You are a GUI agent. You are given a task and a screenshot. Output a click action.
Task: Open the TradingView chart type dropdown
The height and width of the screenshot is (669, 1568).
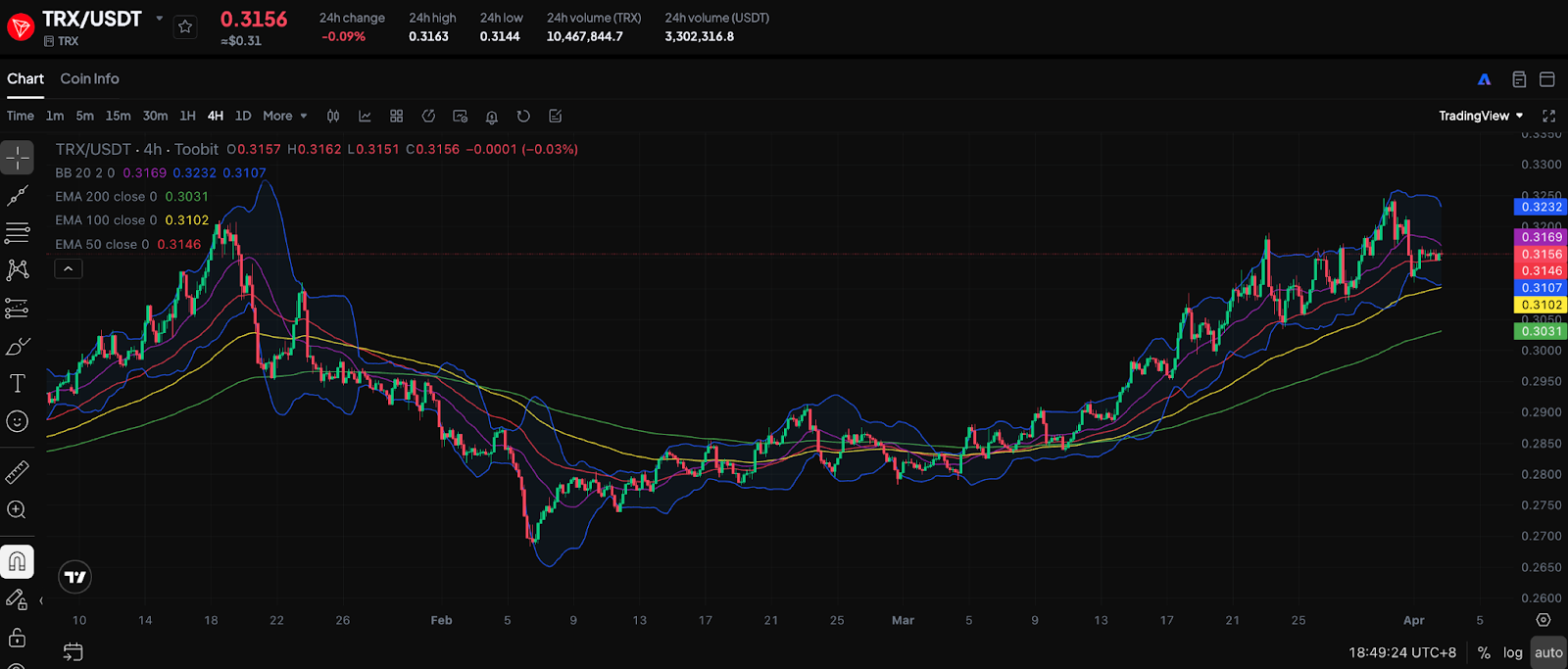coord(1481,116)
